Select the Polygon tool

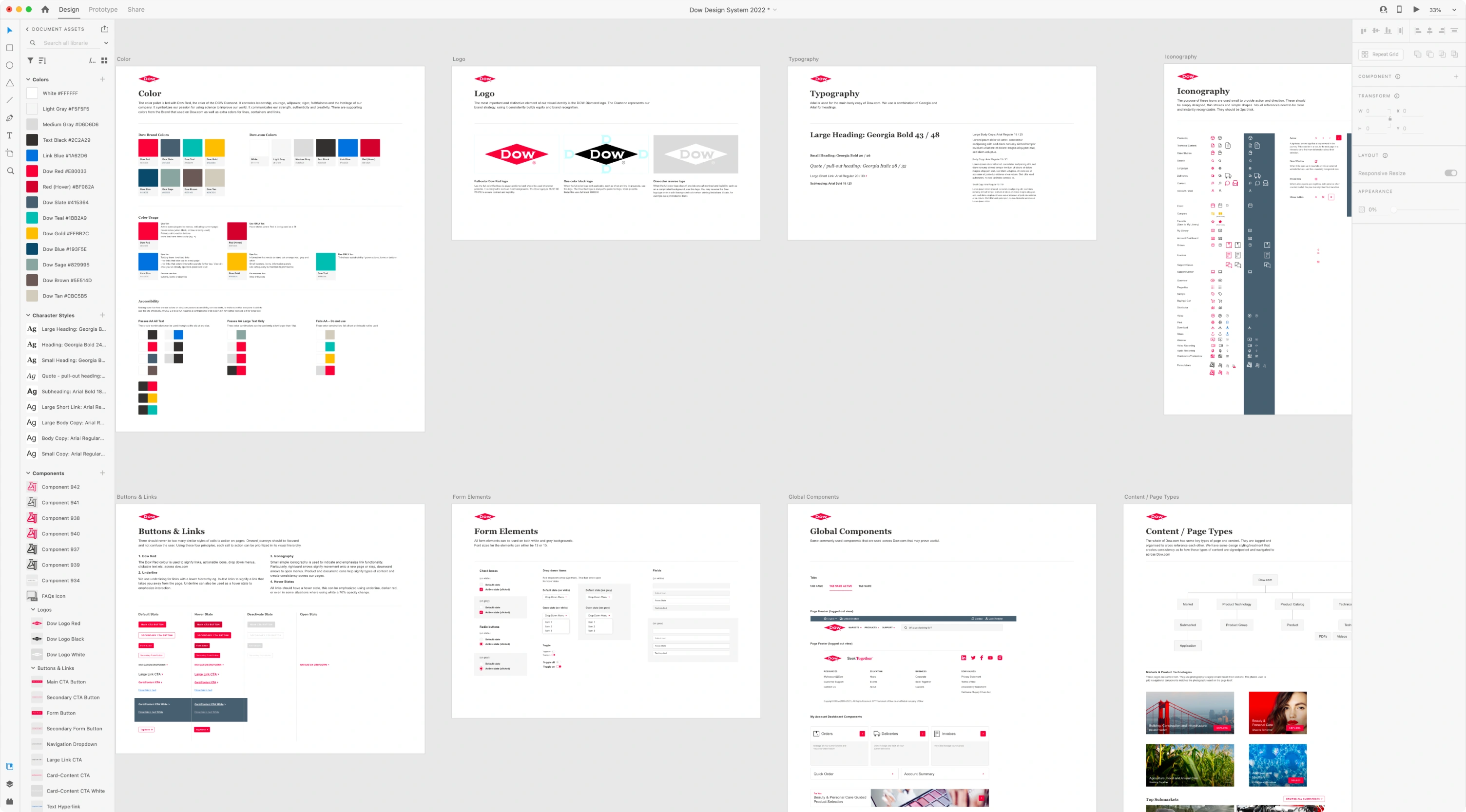click(x=10, y=83)
